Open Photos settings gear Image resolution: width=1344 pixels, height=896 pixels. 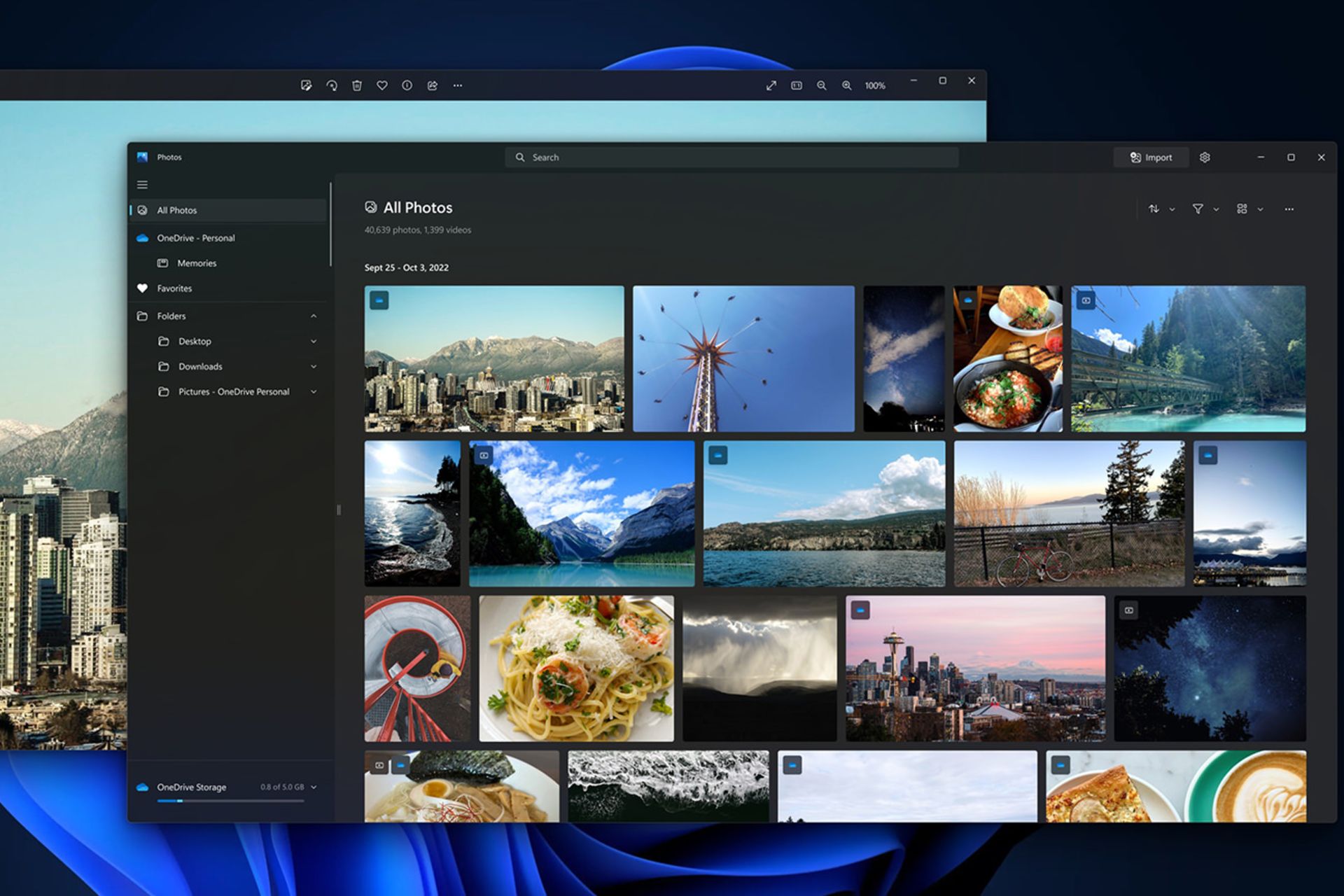tap(1205, 157)
